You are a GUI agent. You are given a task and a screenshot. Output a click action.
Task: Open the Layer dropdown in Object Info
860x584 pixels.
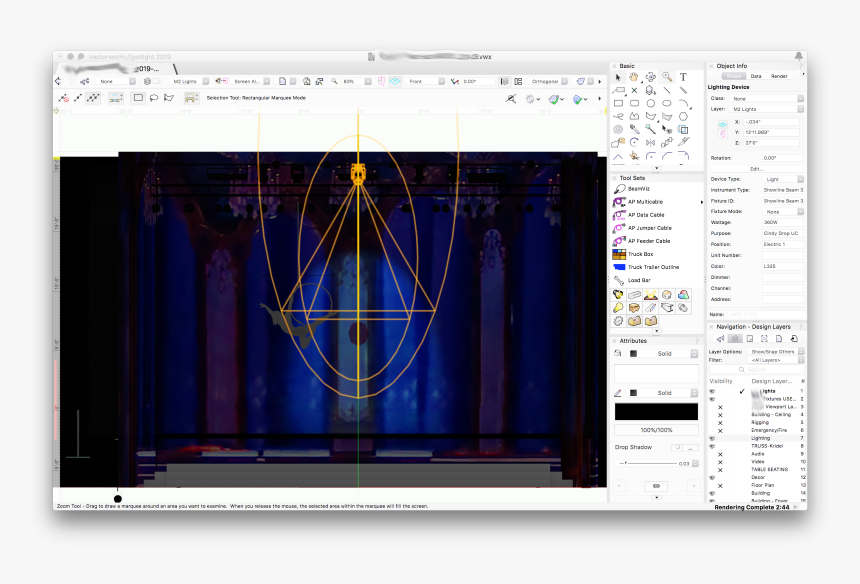(767, 109)
